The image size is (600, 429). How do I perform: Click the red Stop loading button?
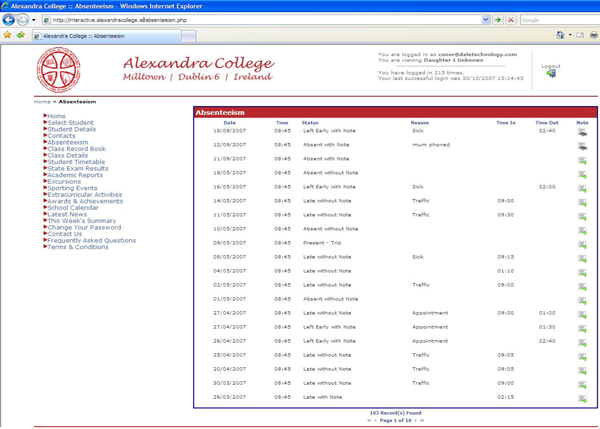[510, 20]
